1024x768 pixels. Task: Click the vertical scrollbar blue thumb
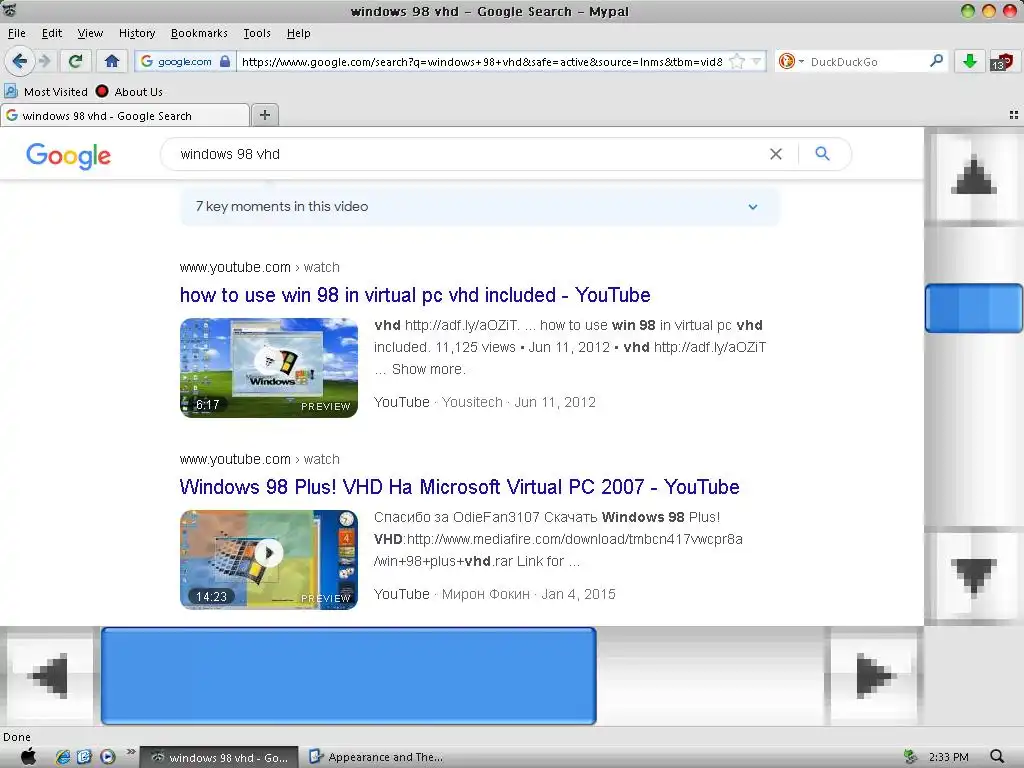point(974,308)
